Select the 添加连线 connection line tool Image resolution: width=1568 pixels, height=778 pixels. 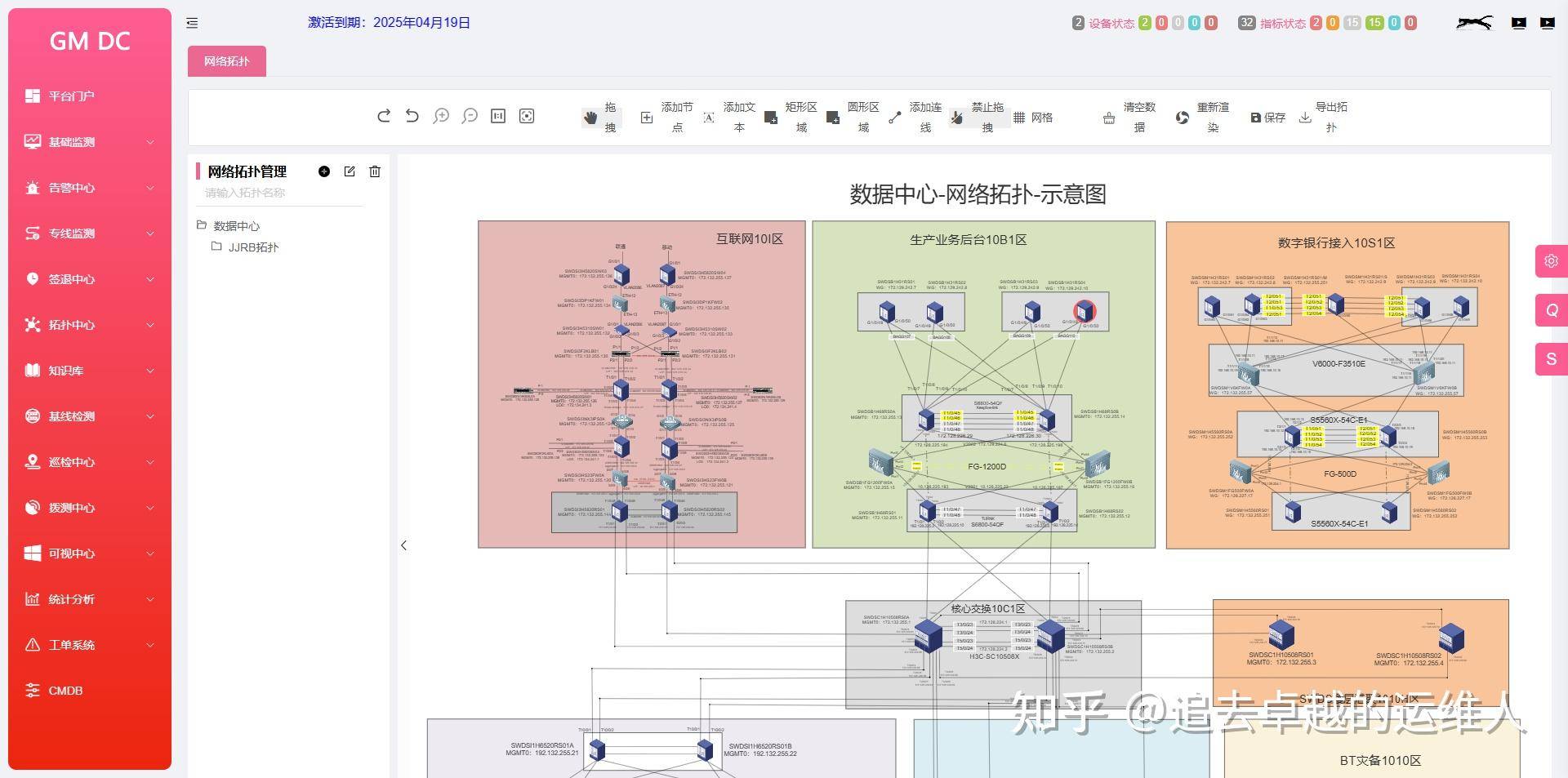click(915, 118)
